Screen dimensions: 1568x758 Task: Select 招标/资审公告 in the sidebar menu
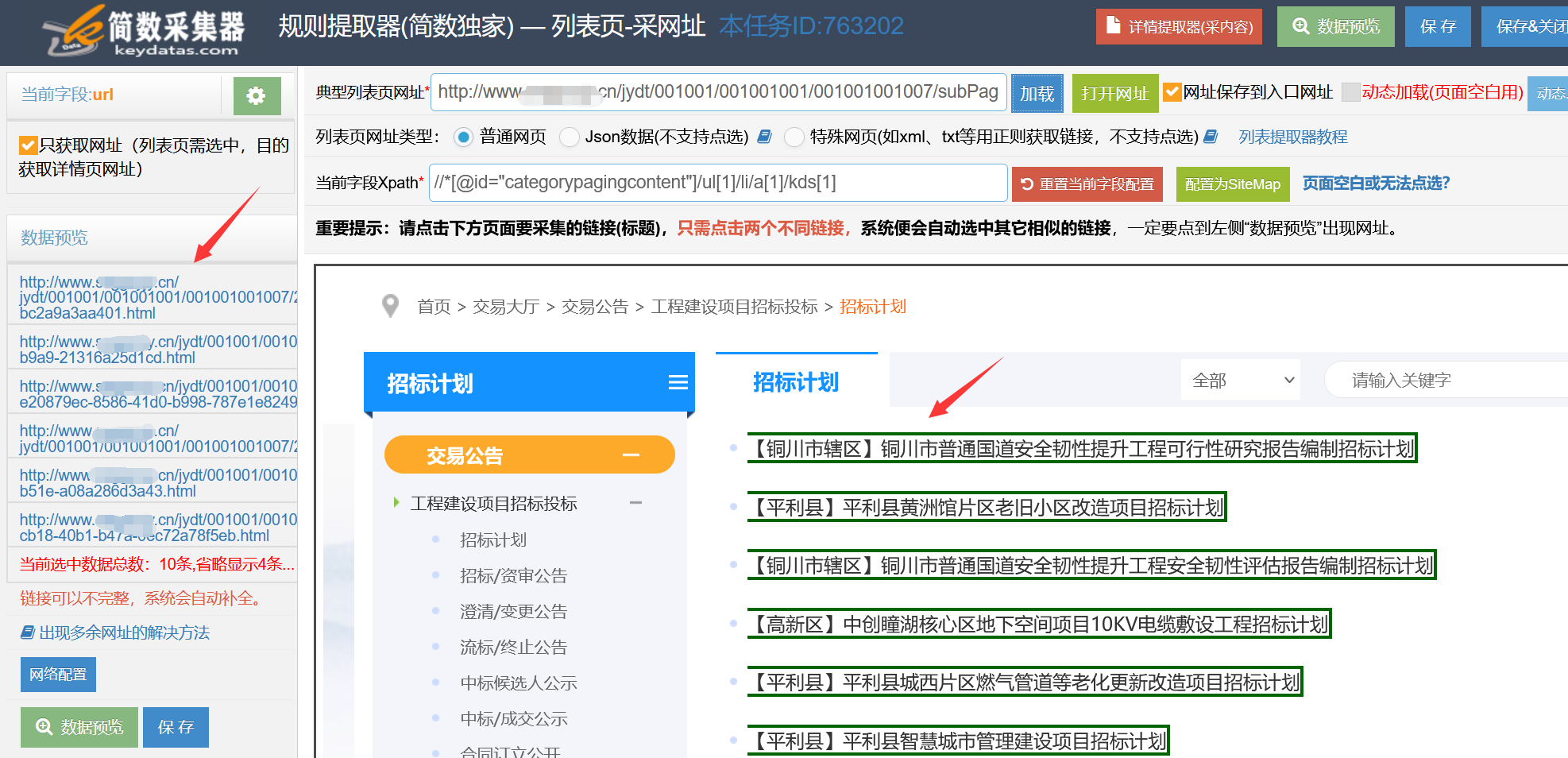coord(513,575)
